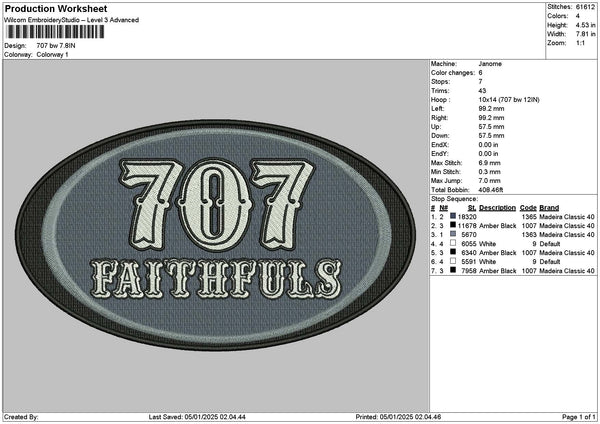The image size is (600, 424).
Task: Click the Max Stitch value '6.9 mm'
Action: click(489, 163)
